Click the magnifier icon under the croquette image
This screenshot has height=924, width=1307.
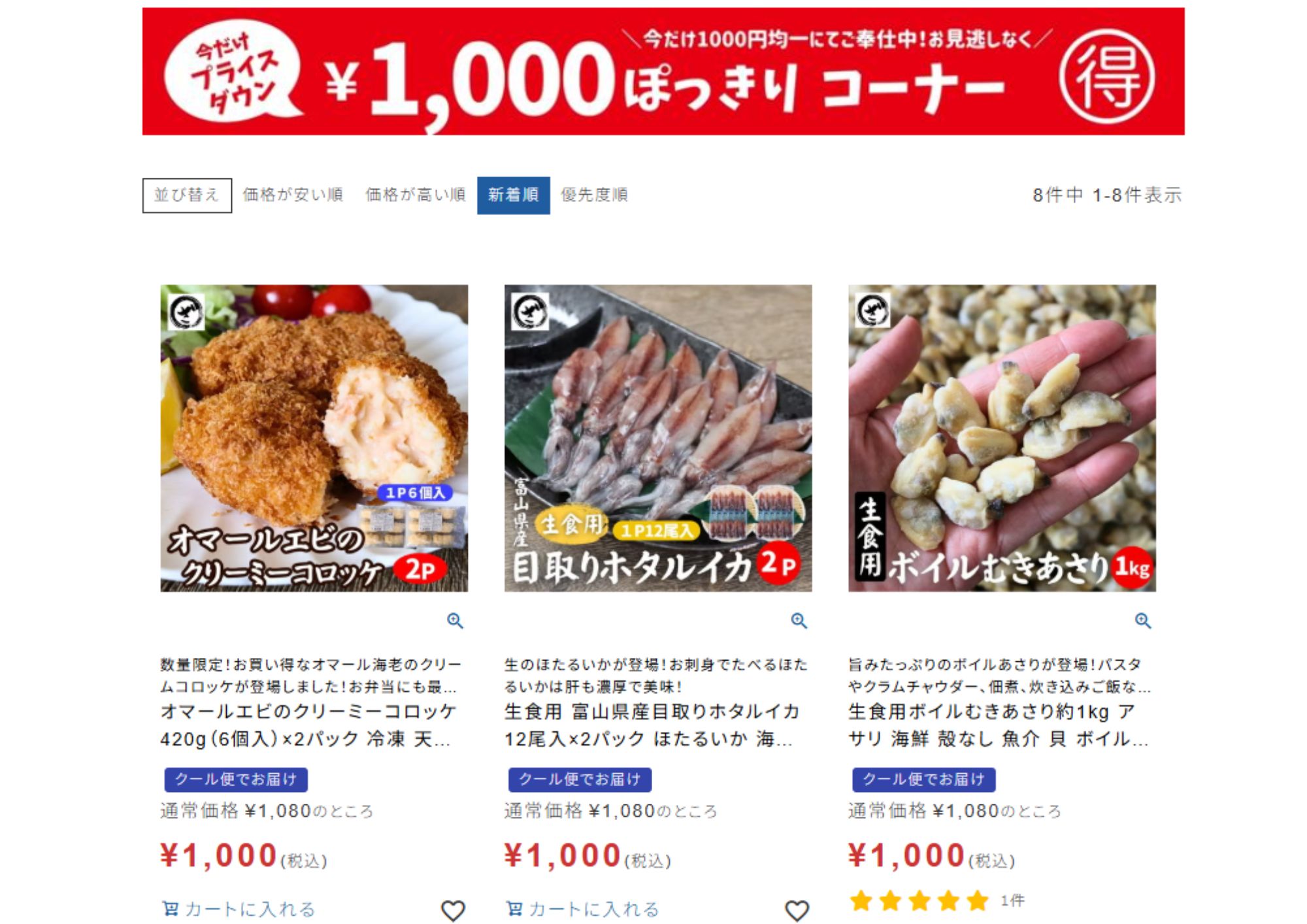click(x=455, y=620)
